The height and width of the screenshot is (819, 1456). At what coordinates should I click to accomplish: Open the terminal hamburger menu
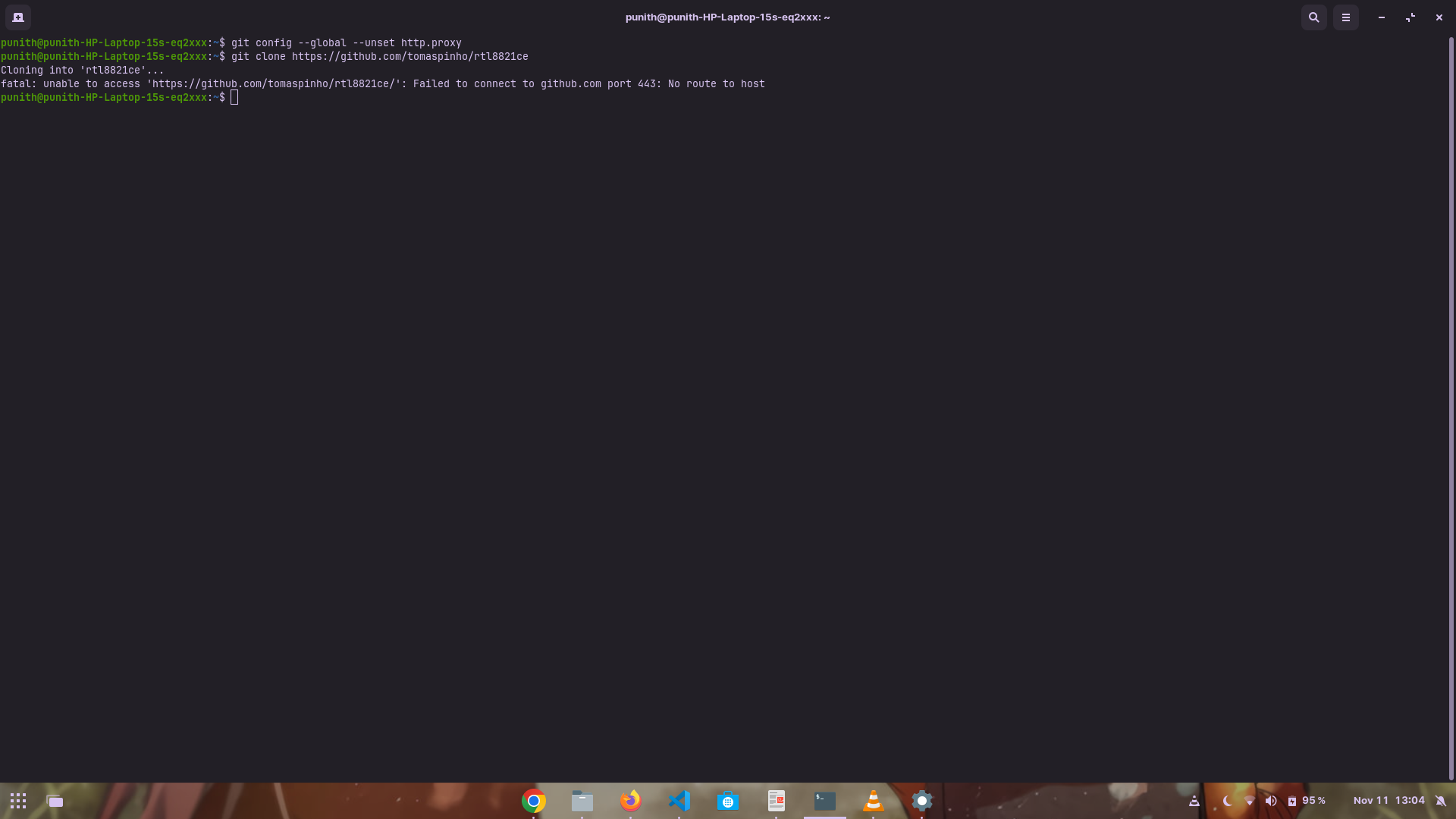(1346, 17)
